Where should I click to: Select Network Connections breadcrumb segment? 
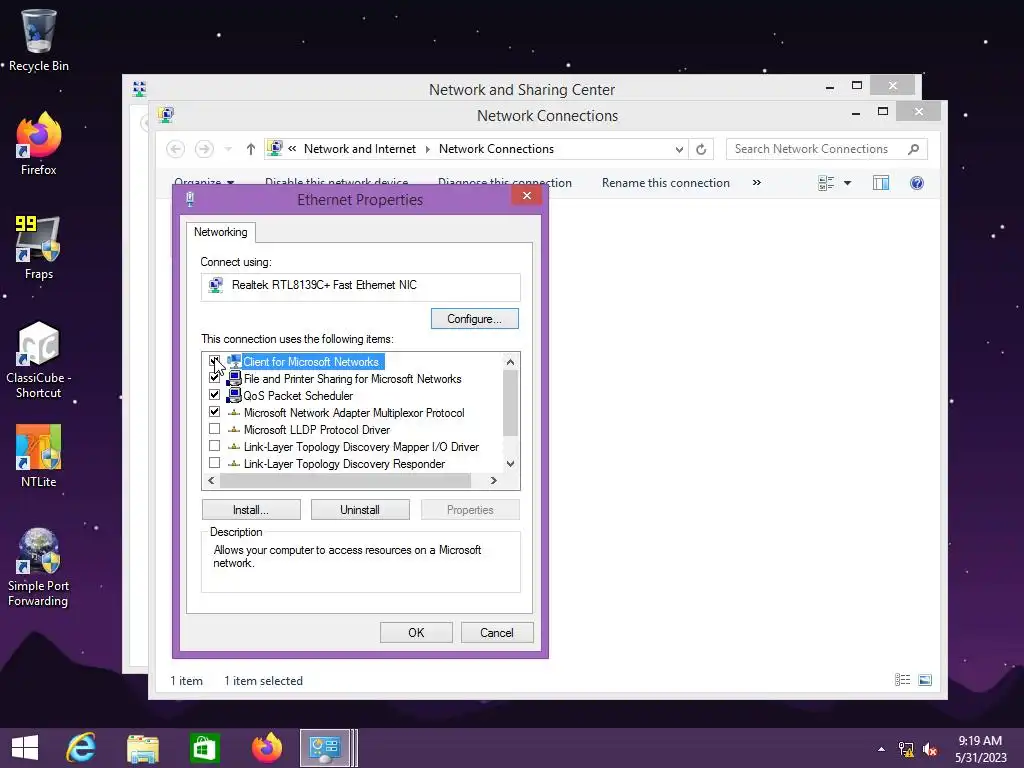click(496, 149)
